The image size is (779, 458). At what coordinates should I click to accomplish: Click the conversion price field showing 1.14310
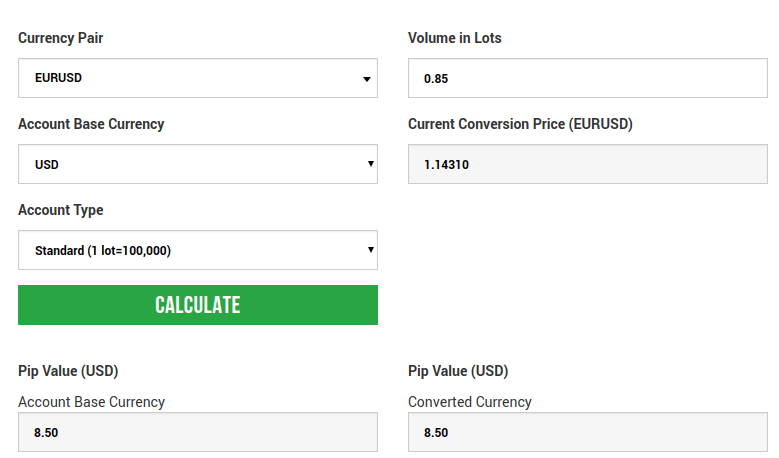pyautogui.click(x=587, y=164)
